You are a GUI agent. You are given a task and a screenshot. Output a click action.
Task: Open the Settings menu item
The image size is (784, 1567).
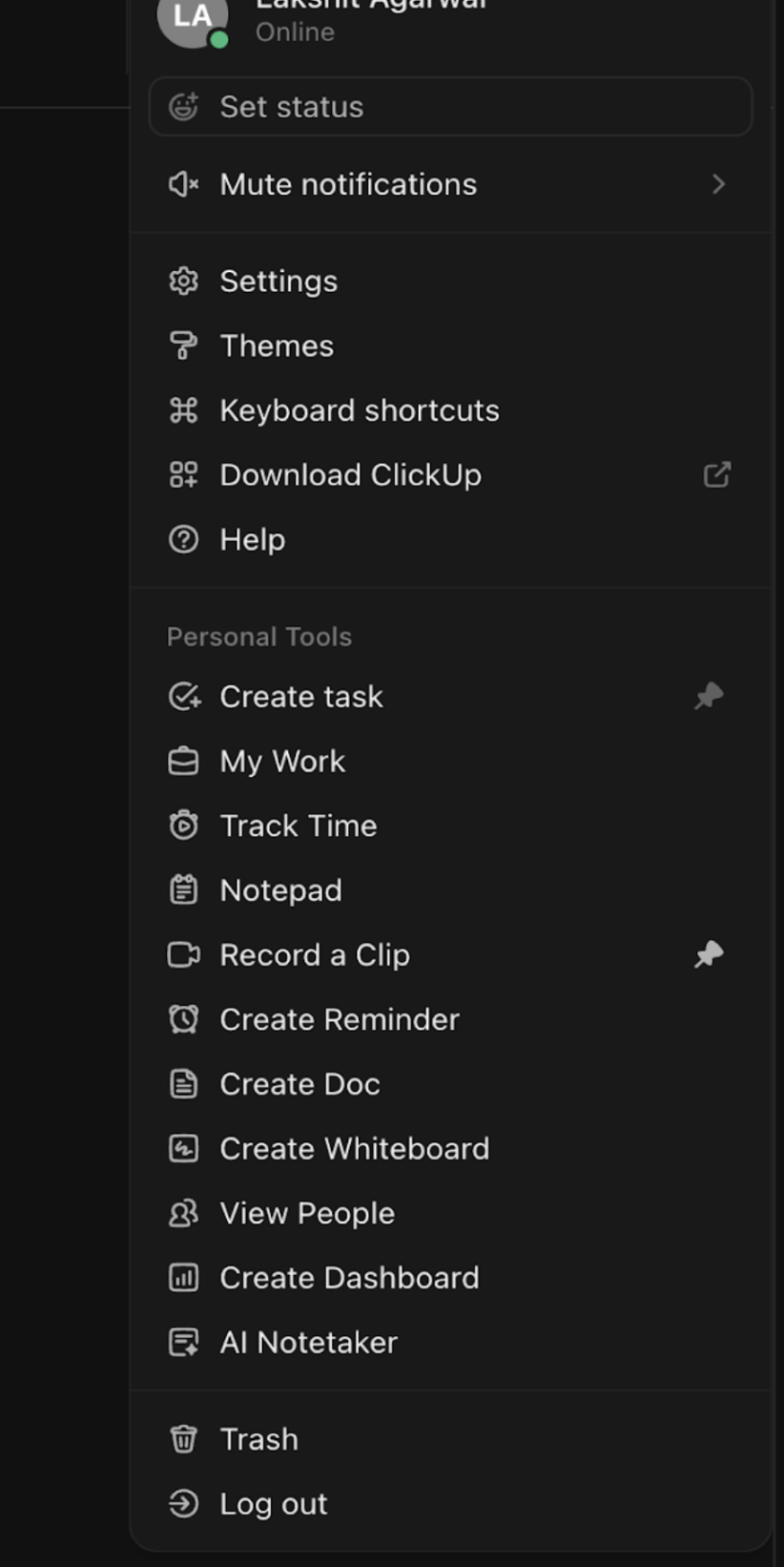(279, 282)
